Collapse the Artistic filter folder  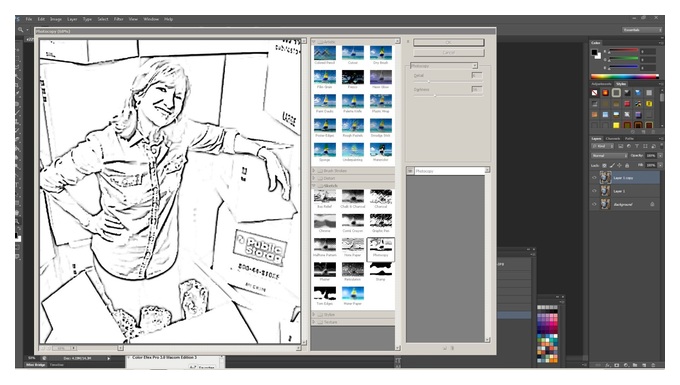314,42
